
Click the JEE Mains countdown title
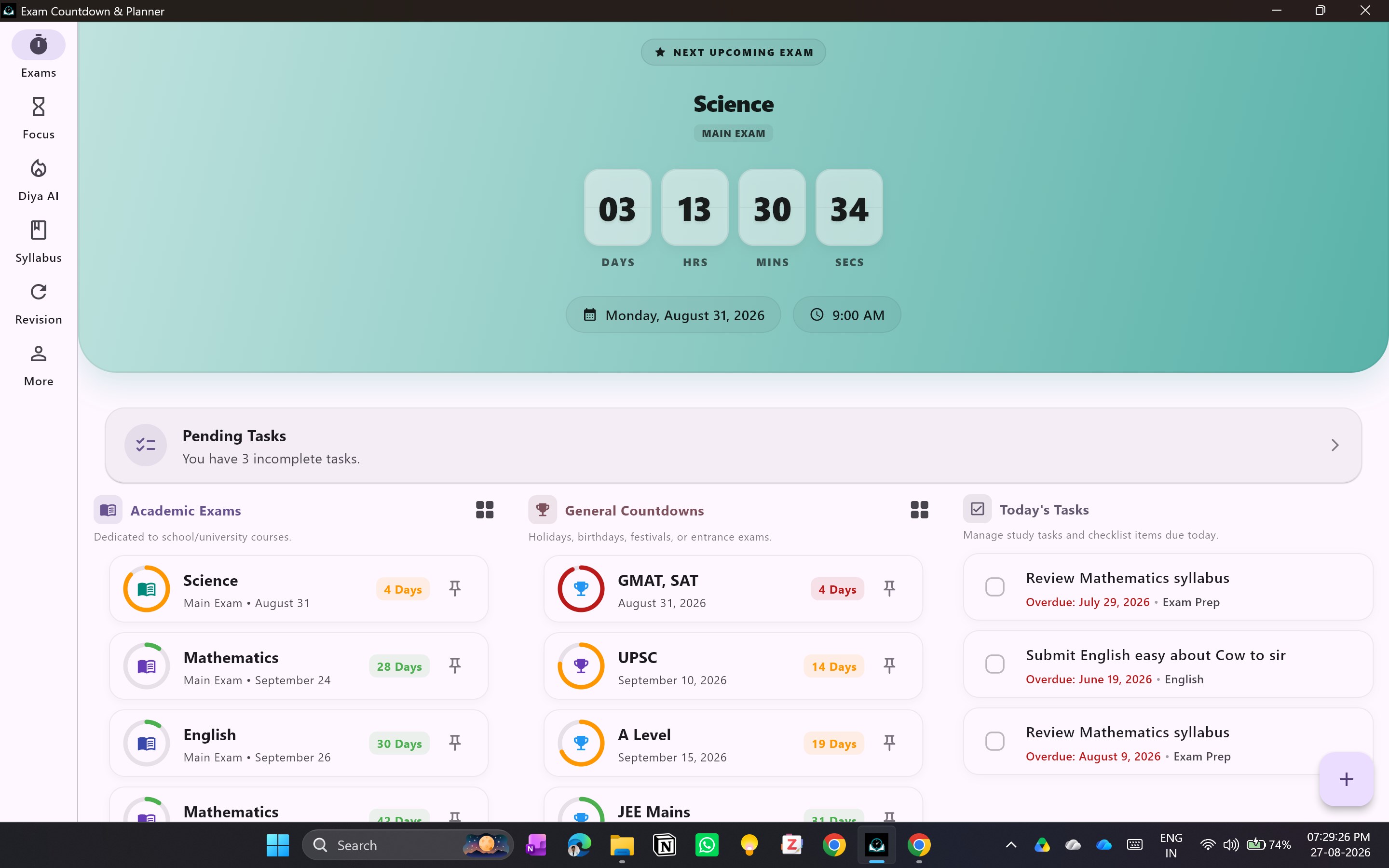[654, 812]
